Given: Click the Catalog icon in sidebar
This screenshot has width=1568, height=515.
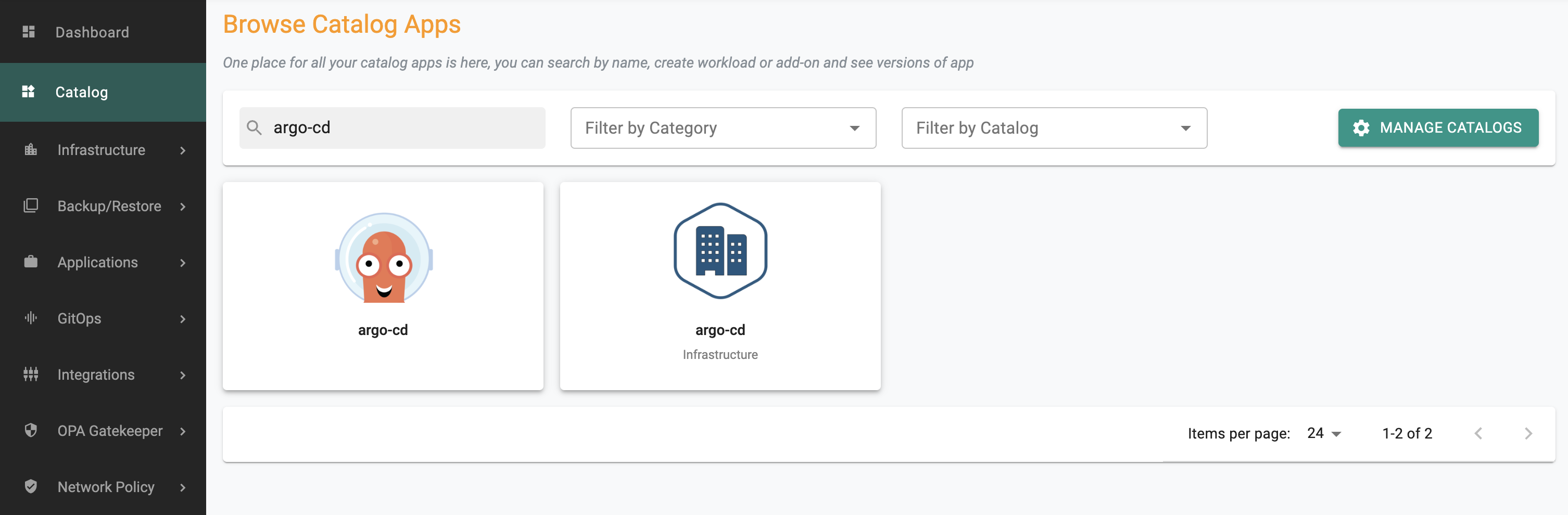Looking at the screenshot, I should coord(29,92).
